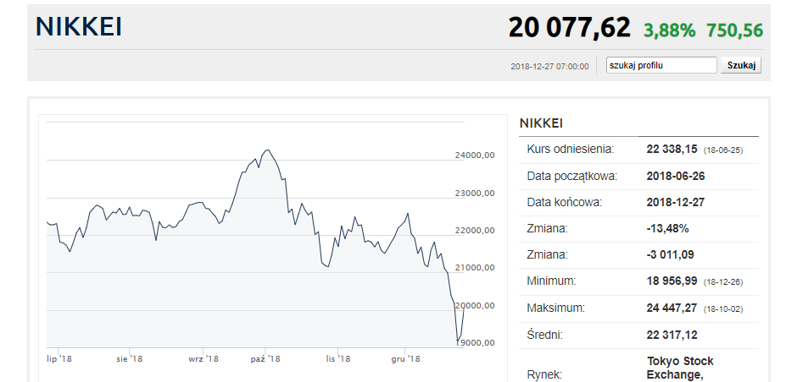786x382 pixels.
Task: Click the lip '18 axis label
Action: click(x=58, y=359)
